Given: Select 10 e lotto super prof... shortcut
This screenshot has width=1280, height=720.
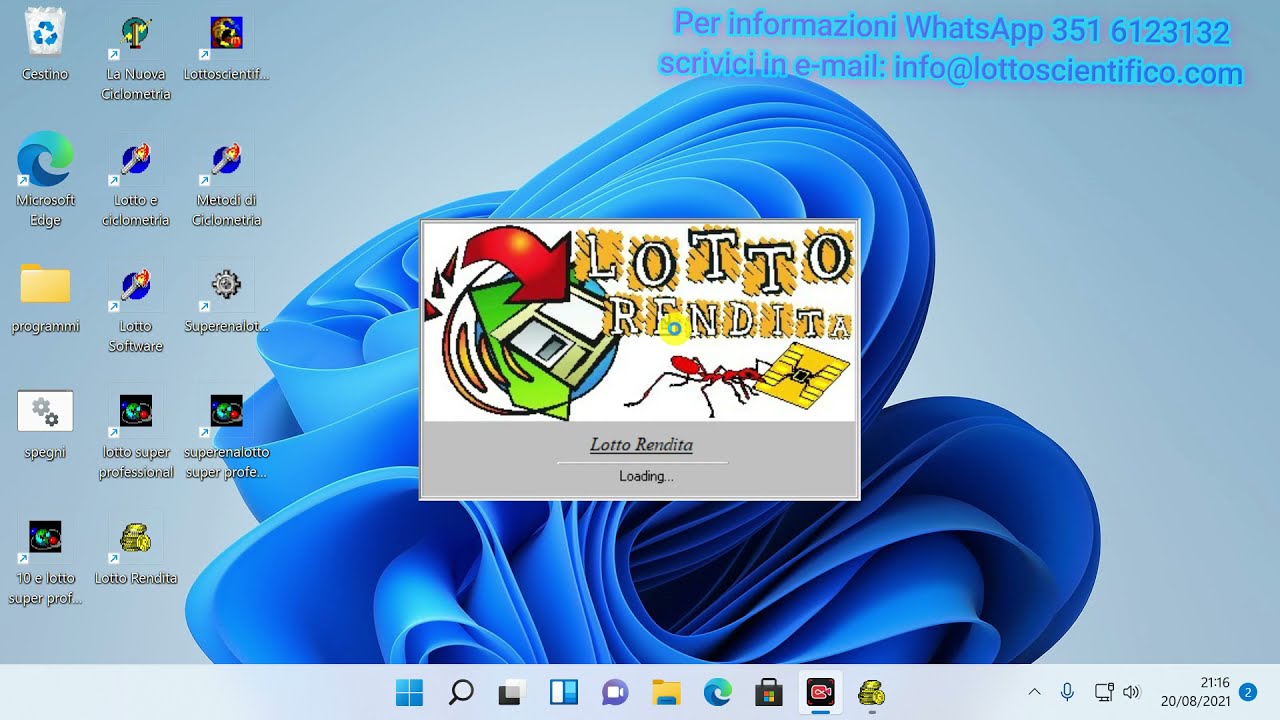Looking at the screenshot, I should [45, 562].
